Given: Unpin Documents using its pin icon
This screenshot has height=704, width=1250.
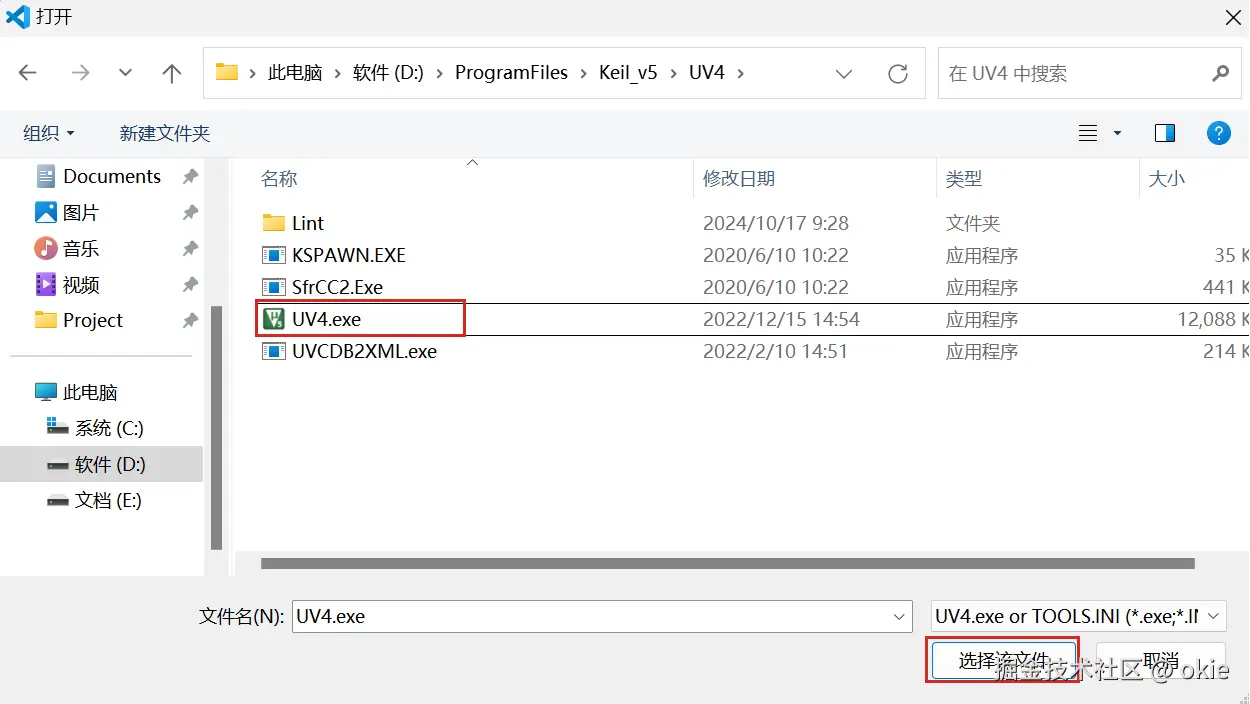Looking at the screenshot, I should point(190,176).
